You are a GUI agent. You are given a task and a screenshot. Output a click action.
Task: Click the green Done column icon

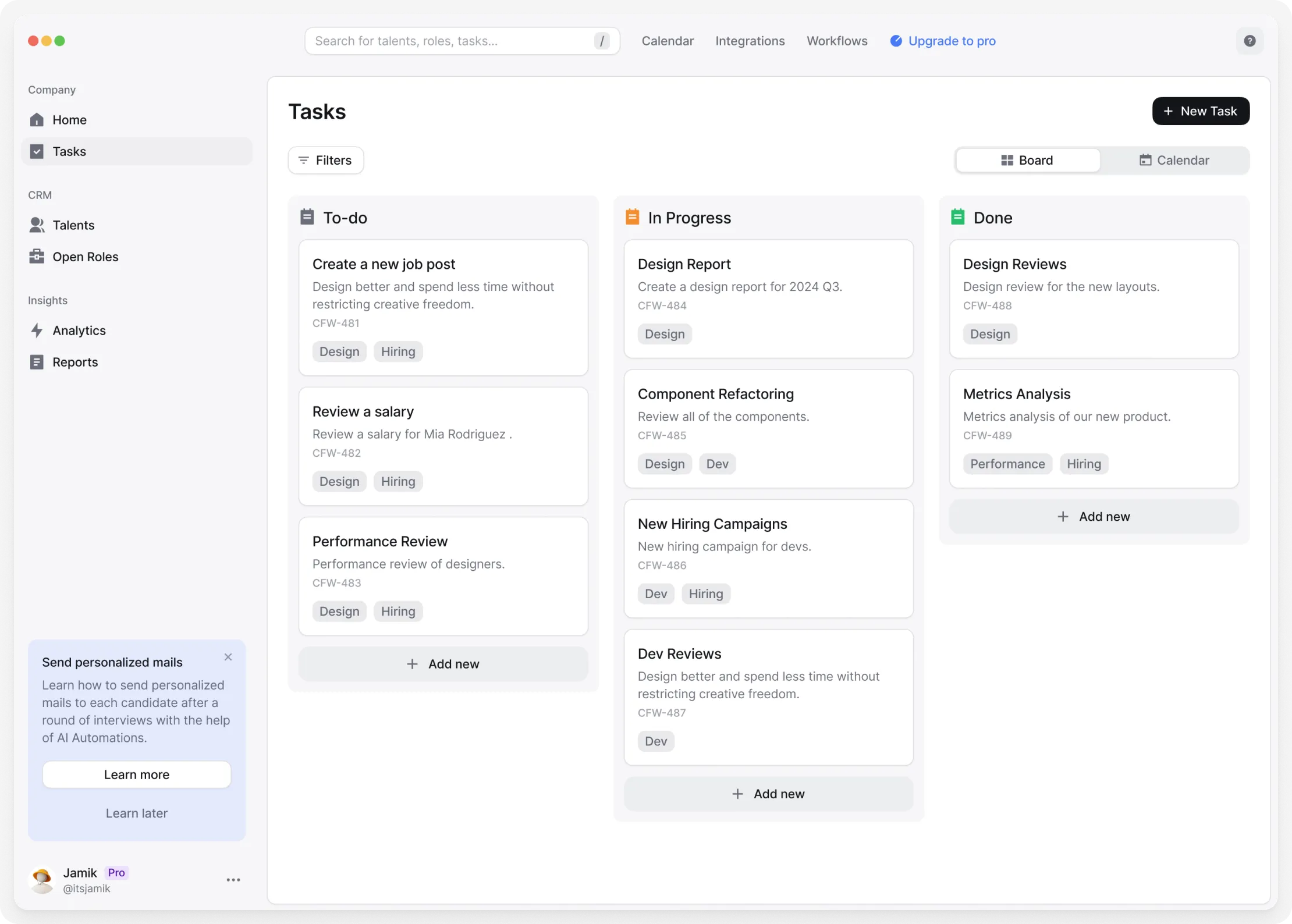pos(957,217)
